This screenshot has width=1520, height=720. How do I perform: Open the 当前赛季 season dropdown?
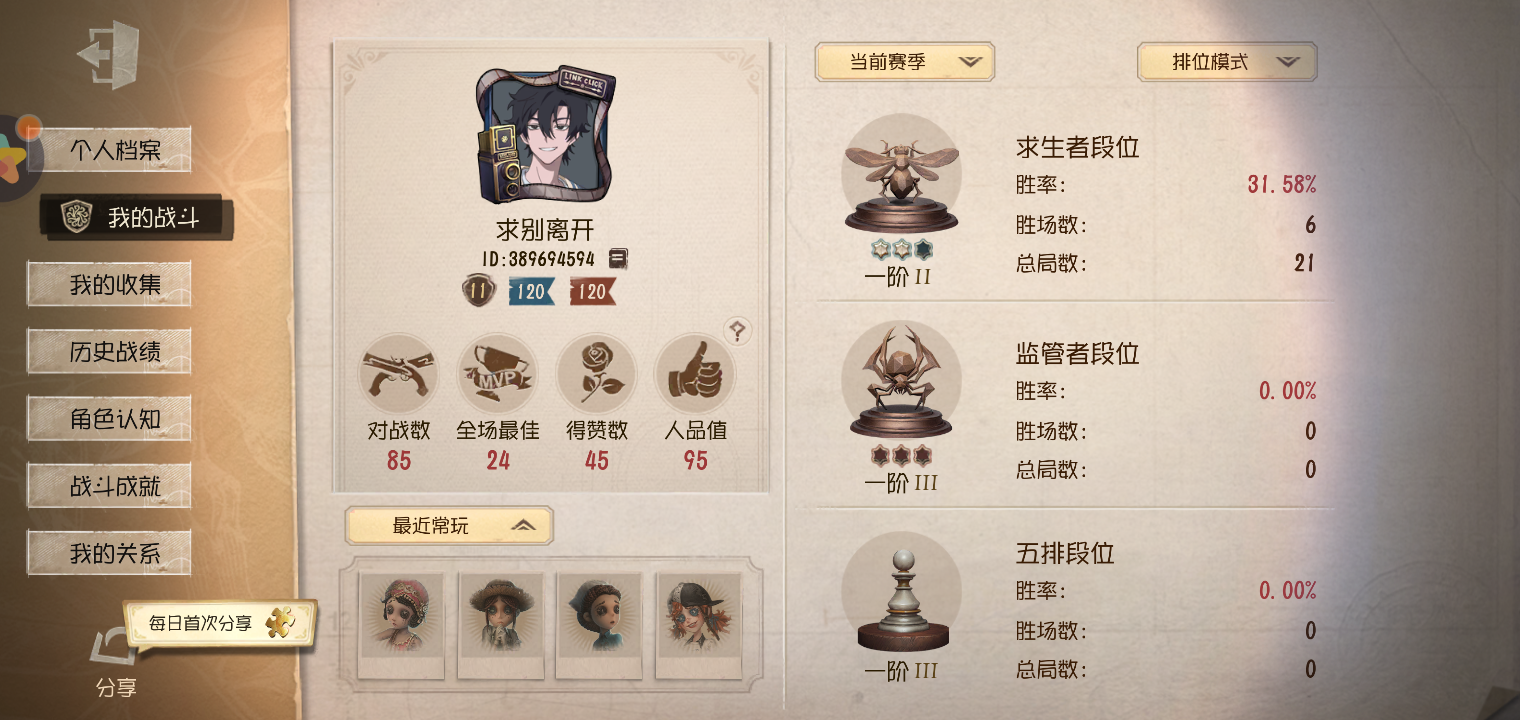tap(905, 62)
